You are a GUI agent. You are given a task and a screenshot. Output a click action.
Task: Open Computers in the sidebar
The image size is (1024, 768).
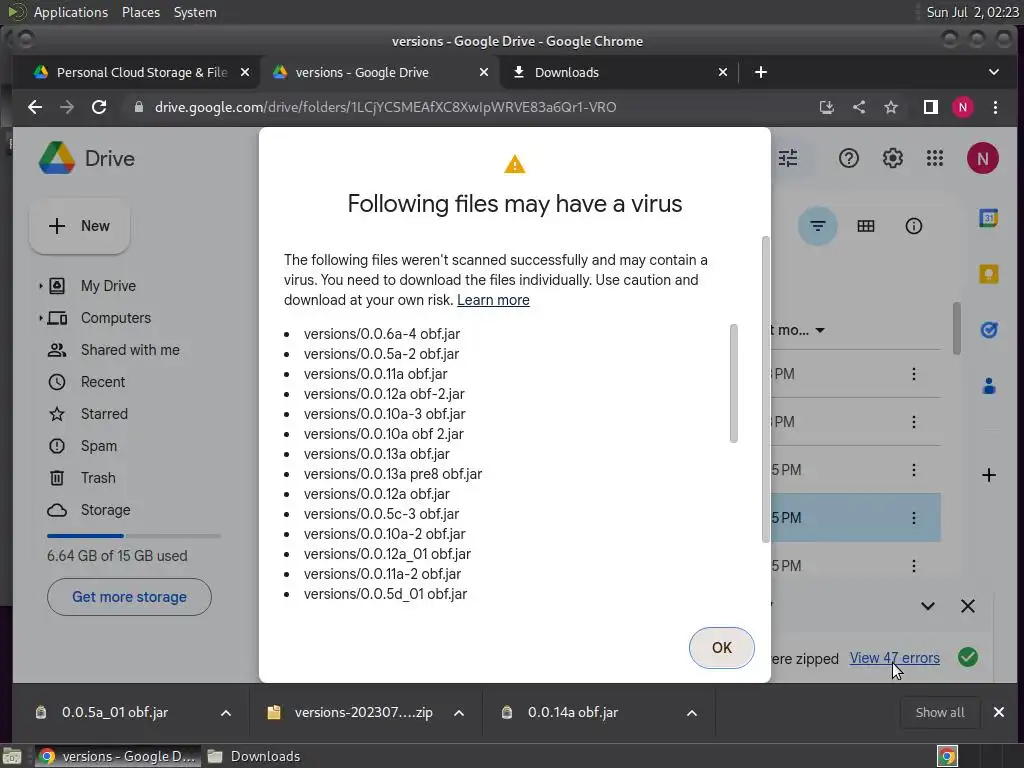pos(116,318)
